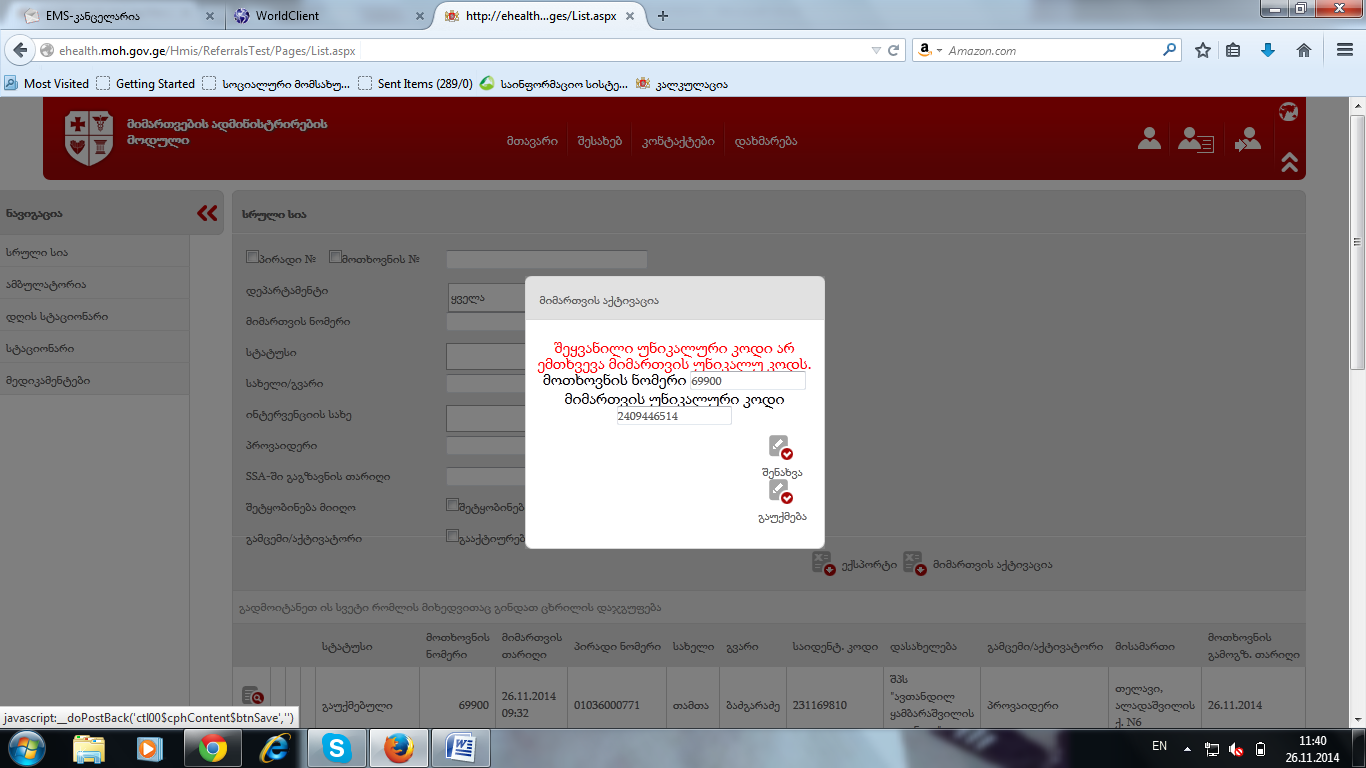The image size is (1366, 768).
Task: Click the შენახვა save icon in dialog
Action: click(780, 447)
